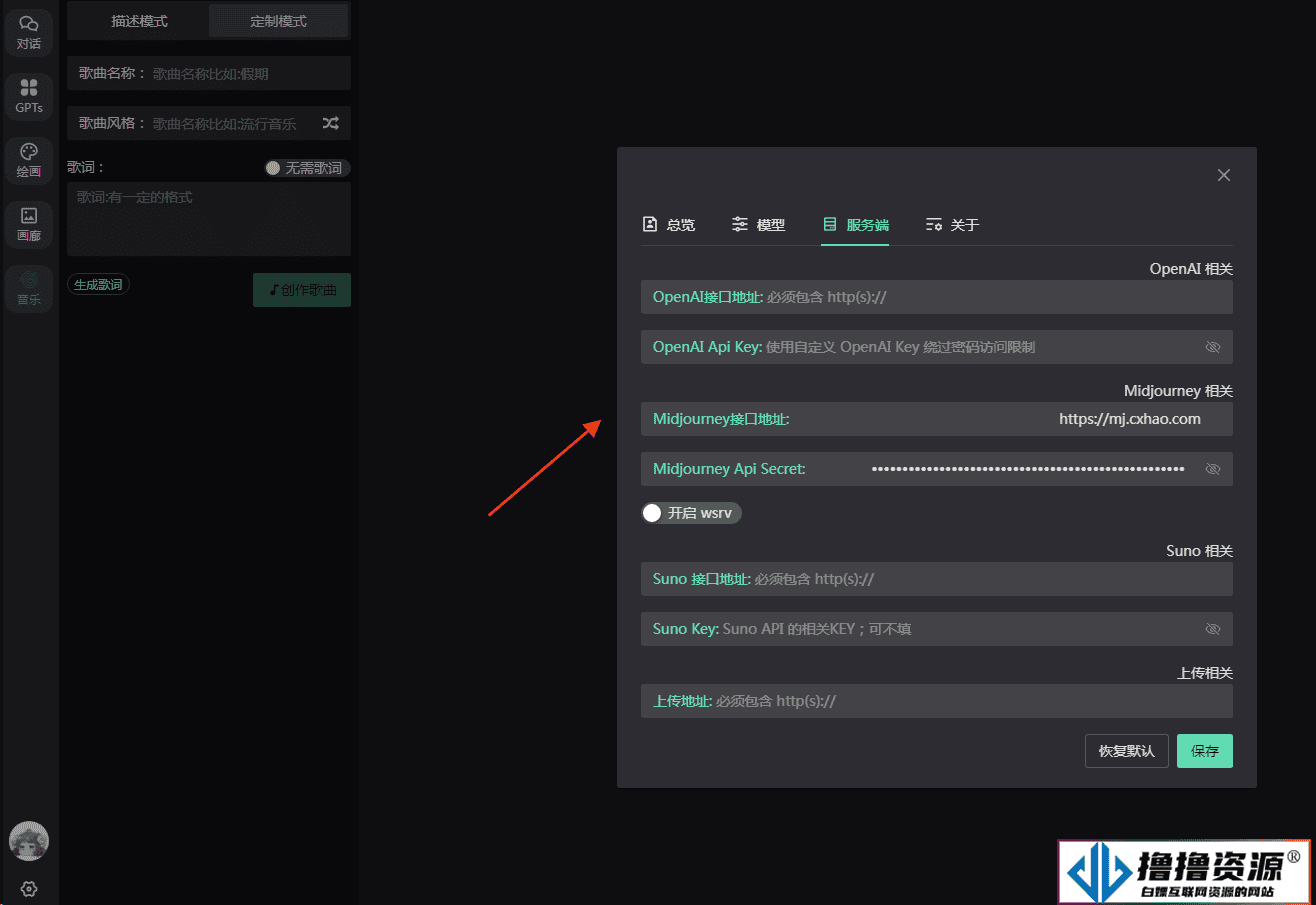Click the OpenAI Api Key field
This screenshot has width=1316, height=905.
pyautogui.click(x=937, y=347)
